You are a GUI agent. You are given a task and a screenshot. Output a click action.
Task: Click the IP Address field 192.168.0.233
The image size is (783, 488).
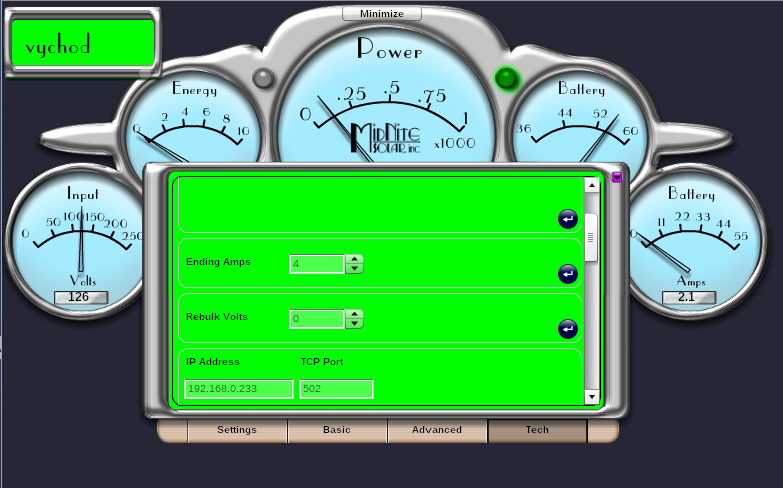[x=239, y=389]
